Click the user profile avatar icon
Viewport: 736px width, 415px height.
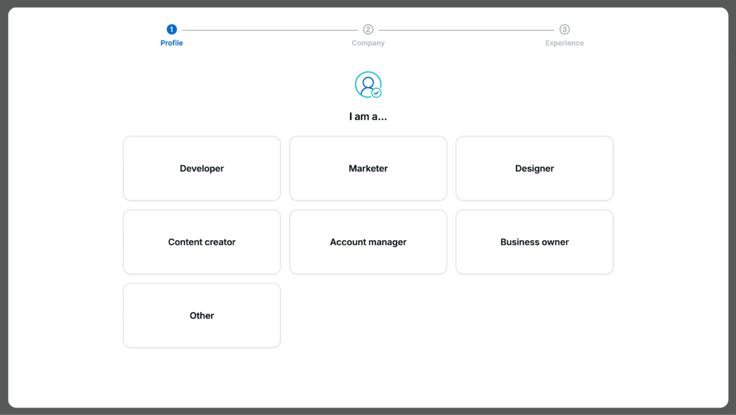point(368,85)
